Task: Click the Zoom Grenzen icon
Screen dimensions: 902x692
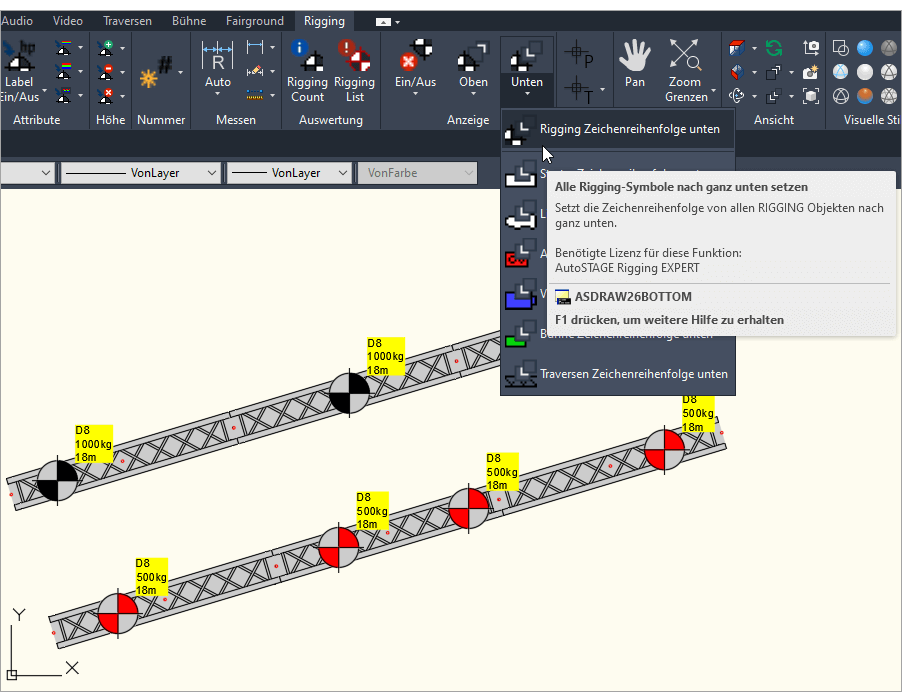Action: coord(685,55)
